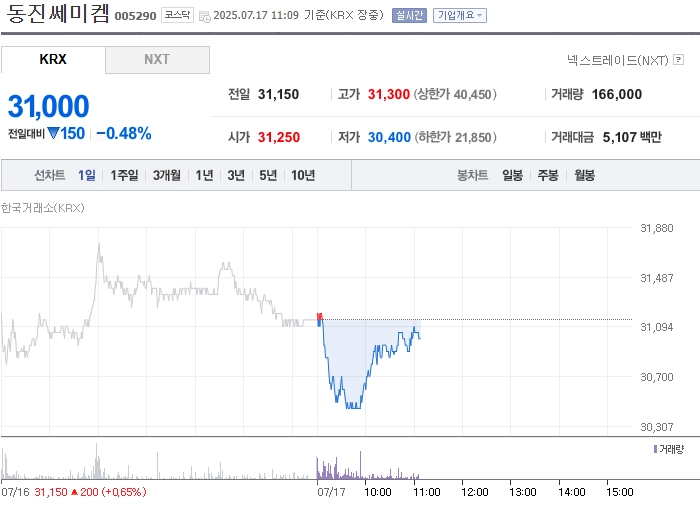Click the 전일 value 31,150
The width and height of the screenshot is (700, 505).
[x=278, y=94]
